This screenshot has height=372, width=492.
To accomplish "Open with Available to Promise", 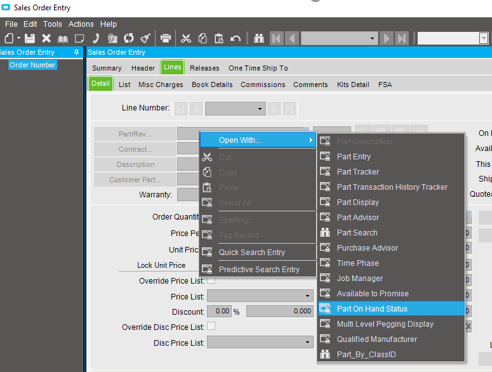I will pyautogui.click(x=391, y=294).
